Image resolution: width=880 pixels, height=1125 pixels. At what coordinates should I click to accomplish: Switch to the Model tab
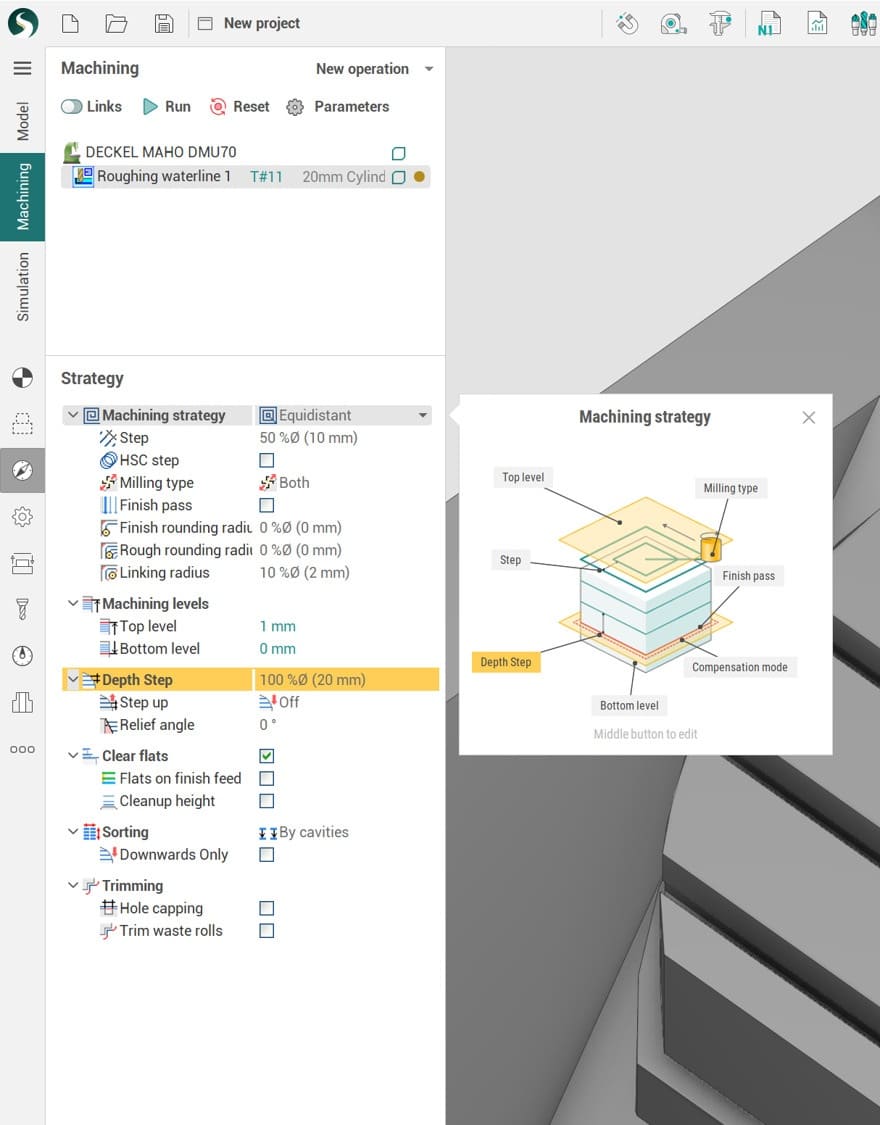tap(23, 120)
